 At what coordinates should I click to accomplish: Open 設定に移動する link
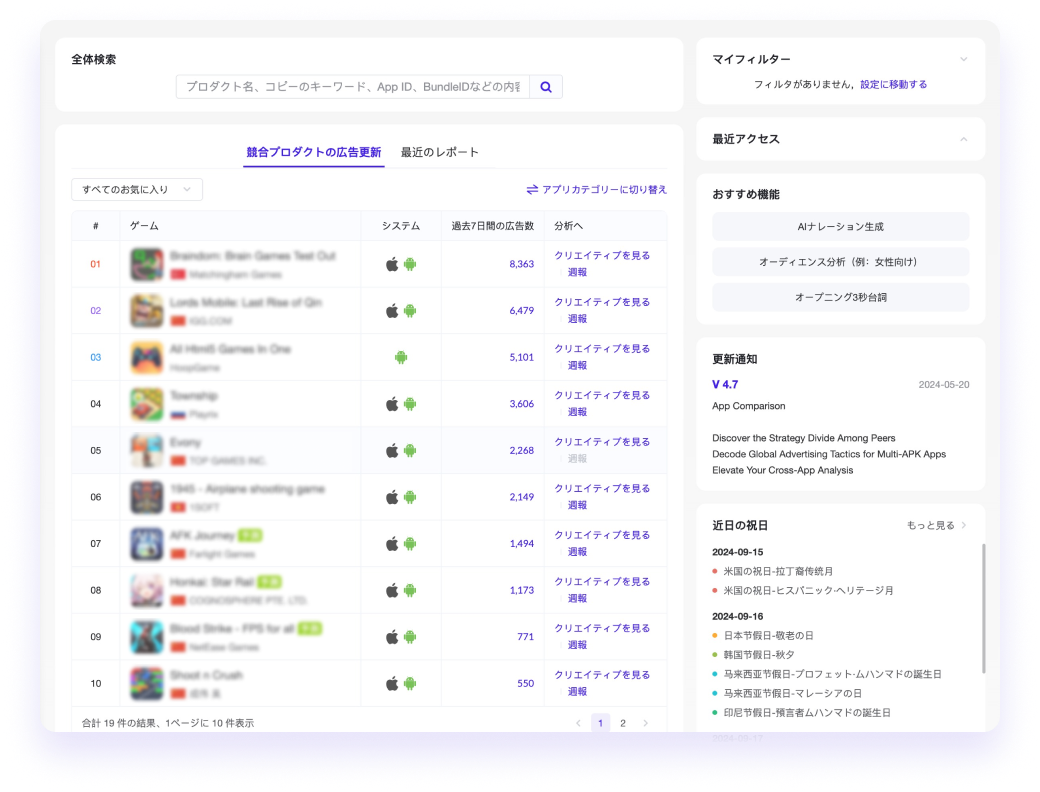point(893,85)
